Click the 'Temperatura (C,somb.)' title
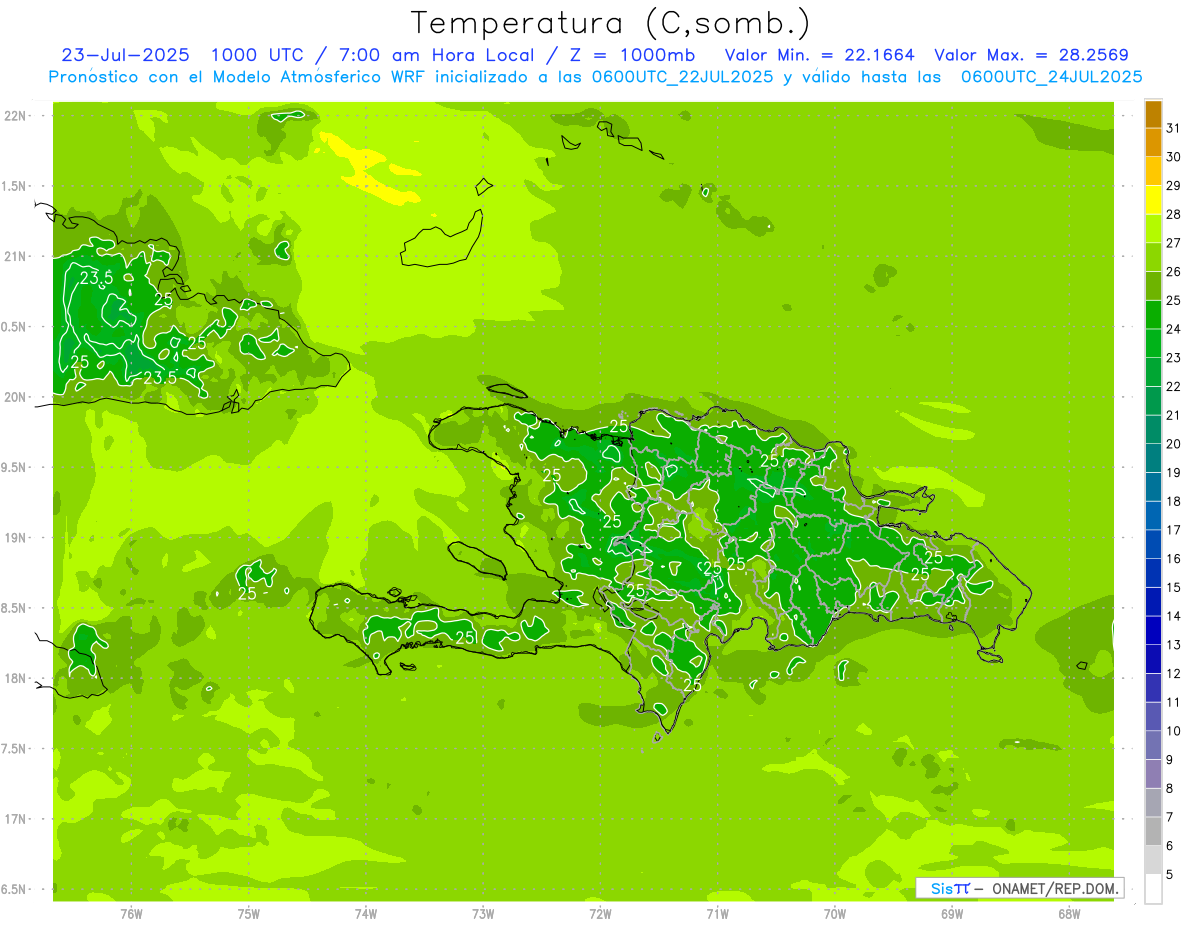This screenshot has height=927, width=1200. click(x=609, y=23)
